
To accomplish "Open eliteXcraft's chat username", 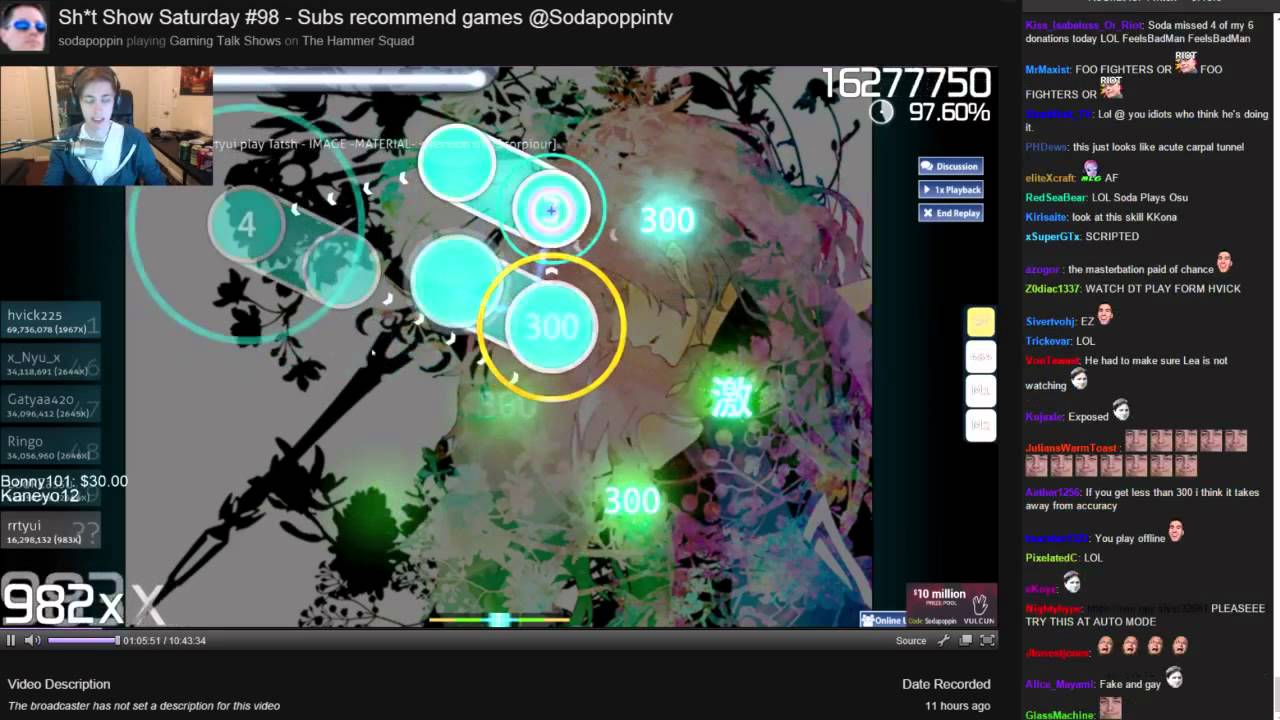I will [1050, 178].
